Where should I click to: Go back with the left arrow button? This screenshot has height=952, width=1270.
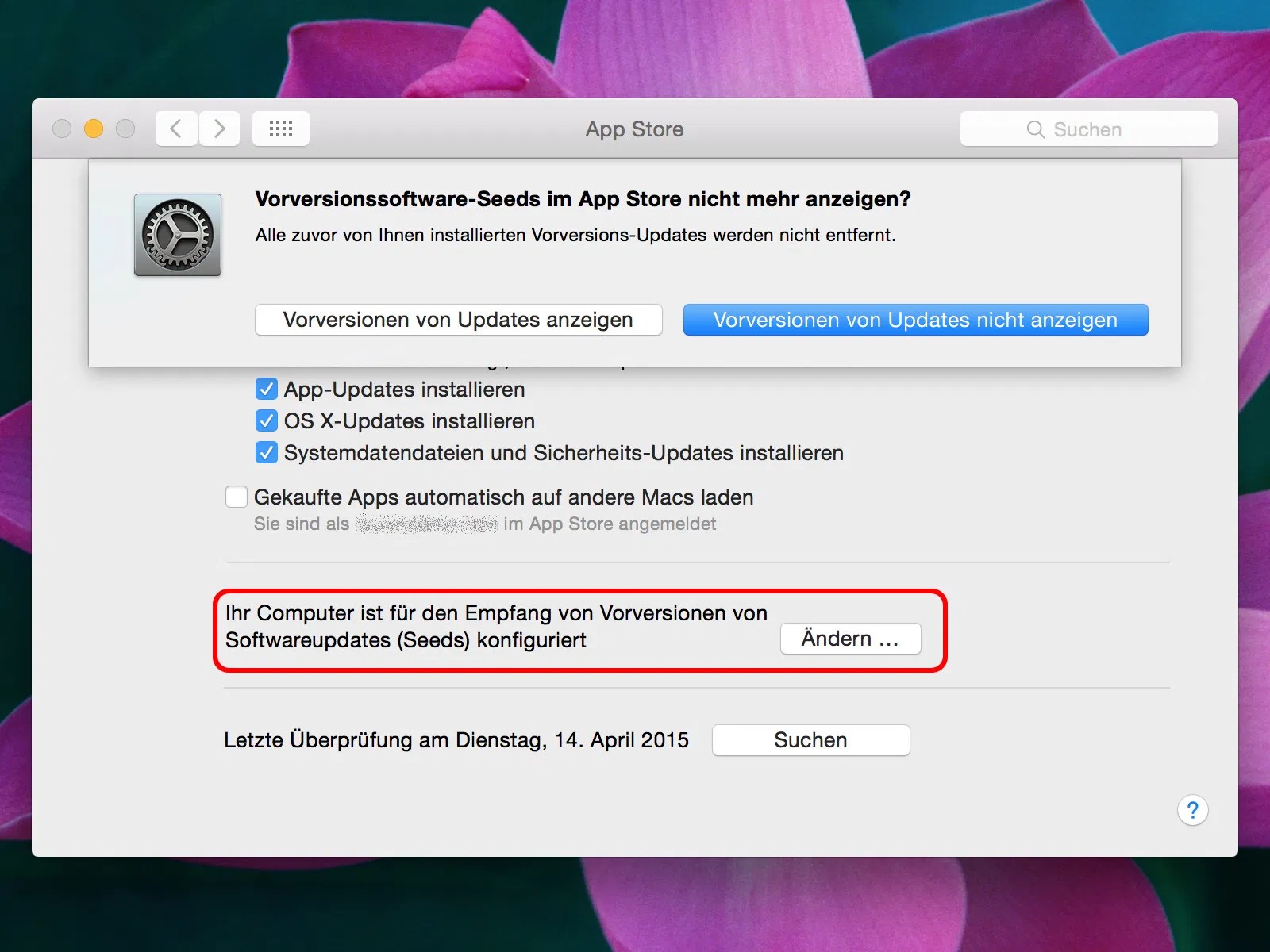176,129
